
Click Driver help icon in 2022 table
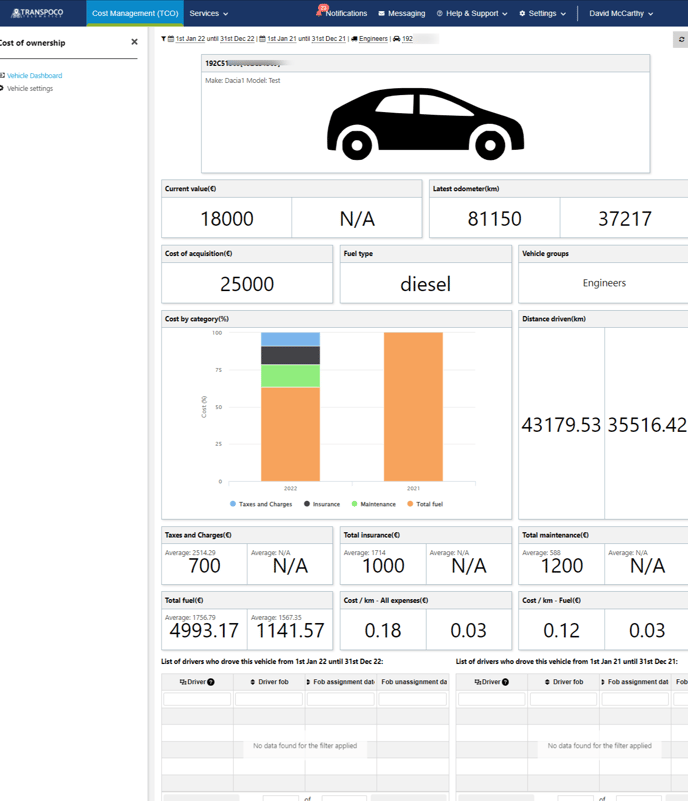pyautogui.click(x=211, y=682)
